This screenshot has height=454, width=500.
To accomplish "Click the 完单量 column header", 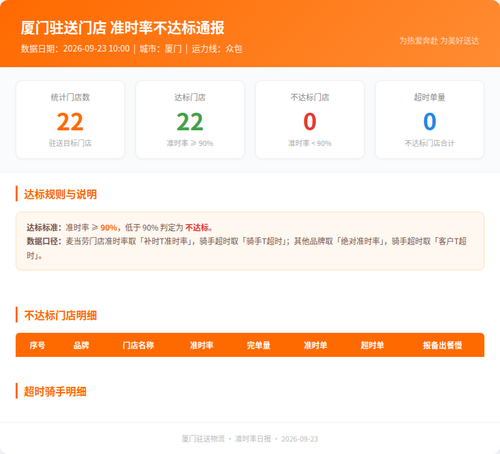I will point(259,345).
